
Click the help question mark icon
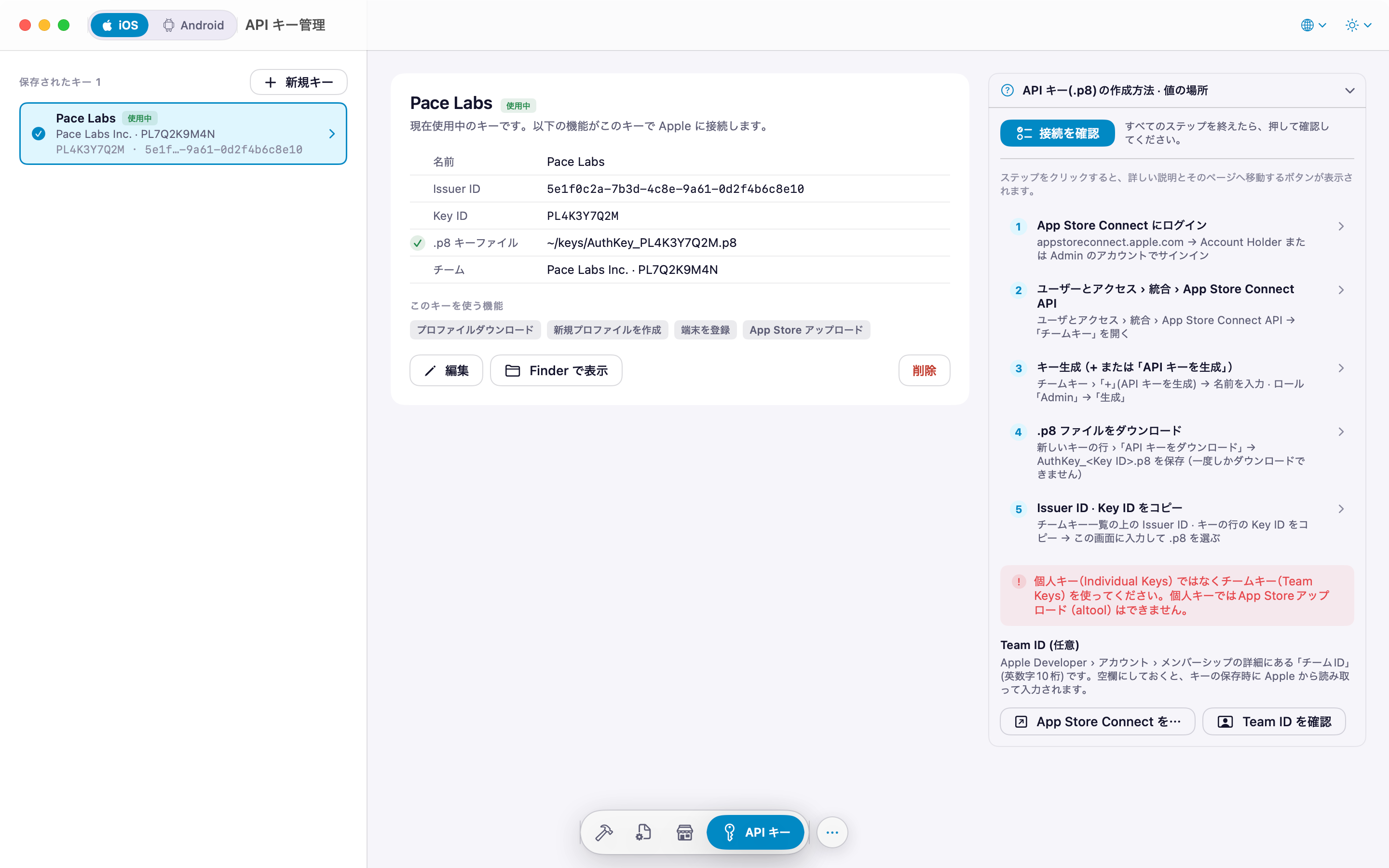1008,91
